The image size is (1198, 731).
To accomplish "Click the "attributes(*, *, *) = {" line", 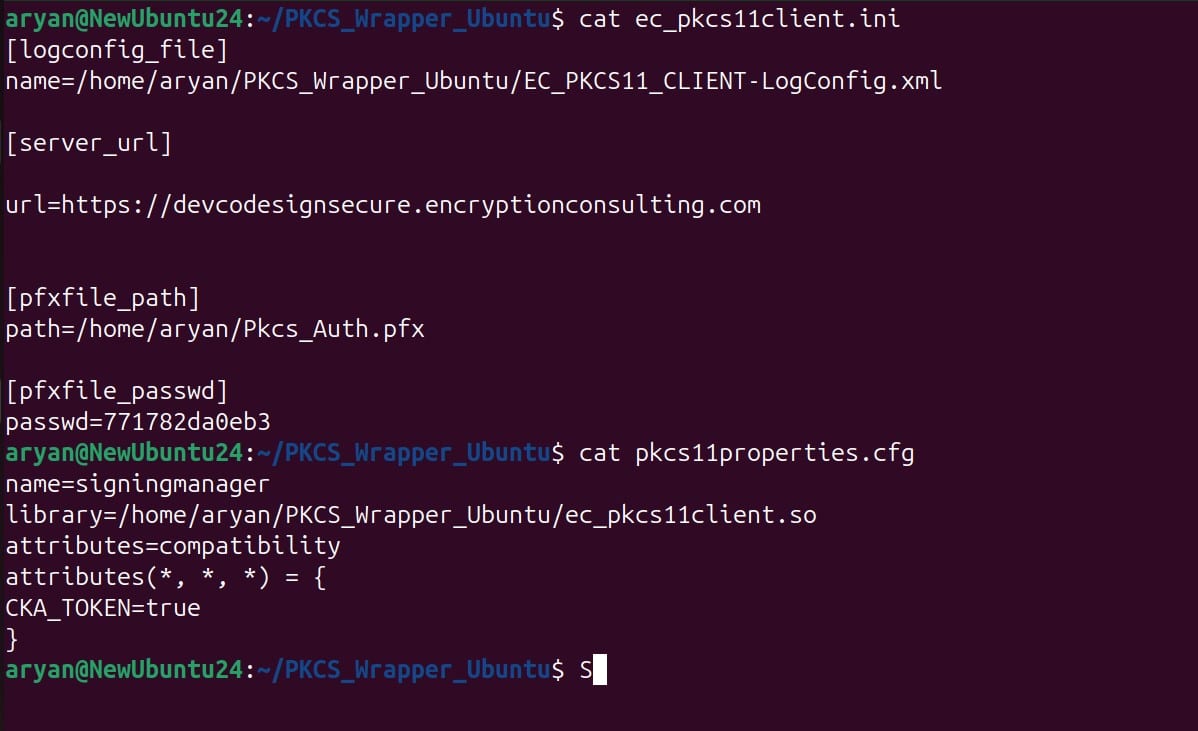I will click(x=166, y=577).
